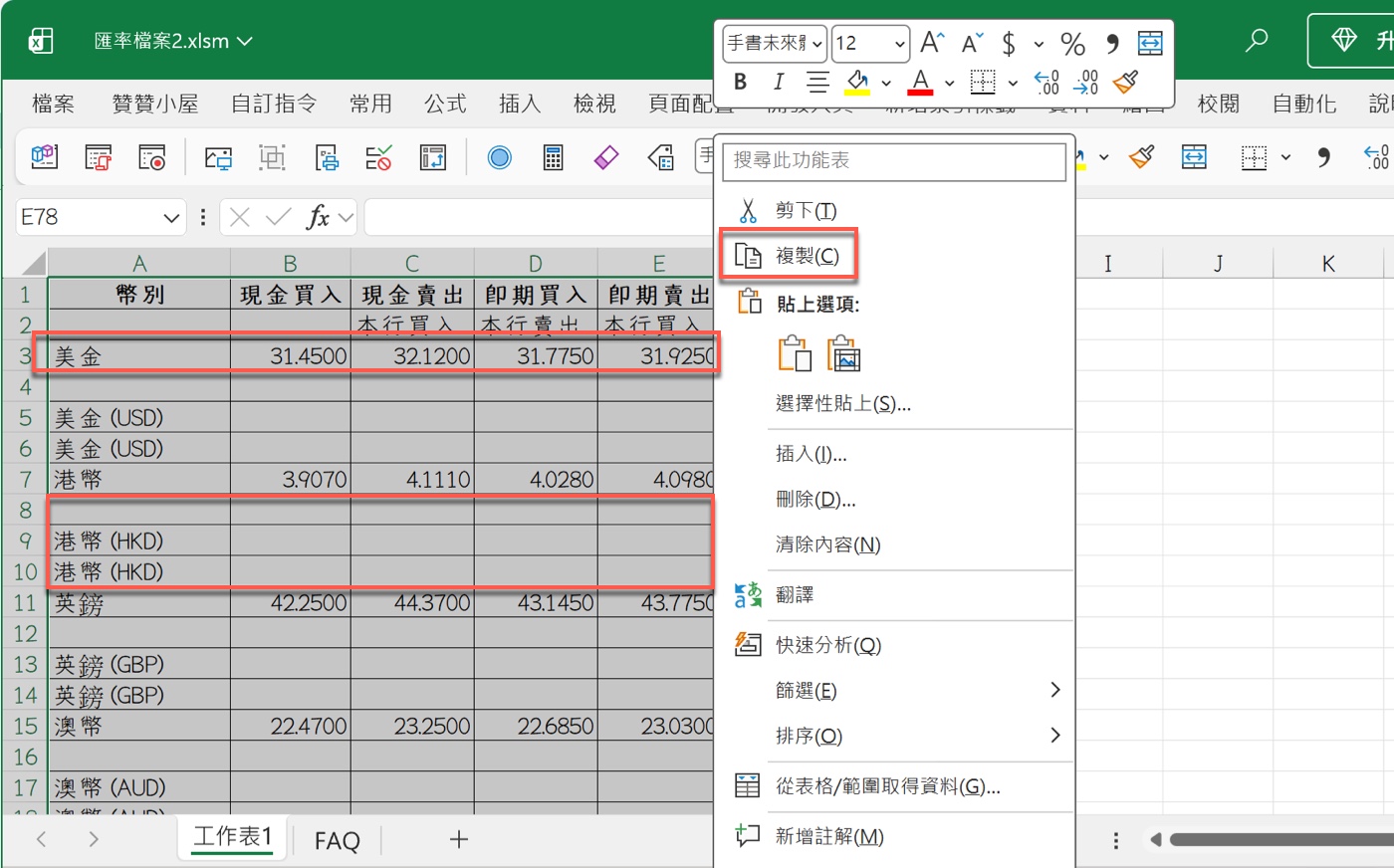The width and height of the screenshot is (1394, 868).
Task: Click the purple eraser icon in ribbon
Action: pyautogui.click(x=606, y=156)
